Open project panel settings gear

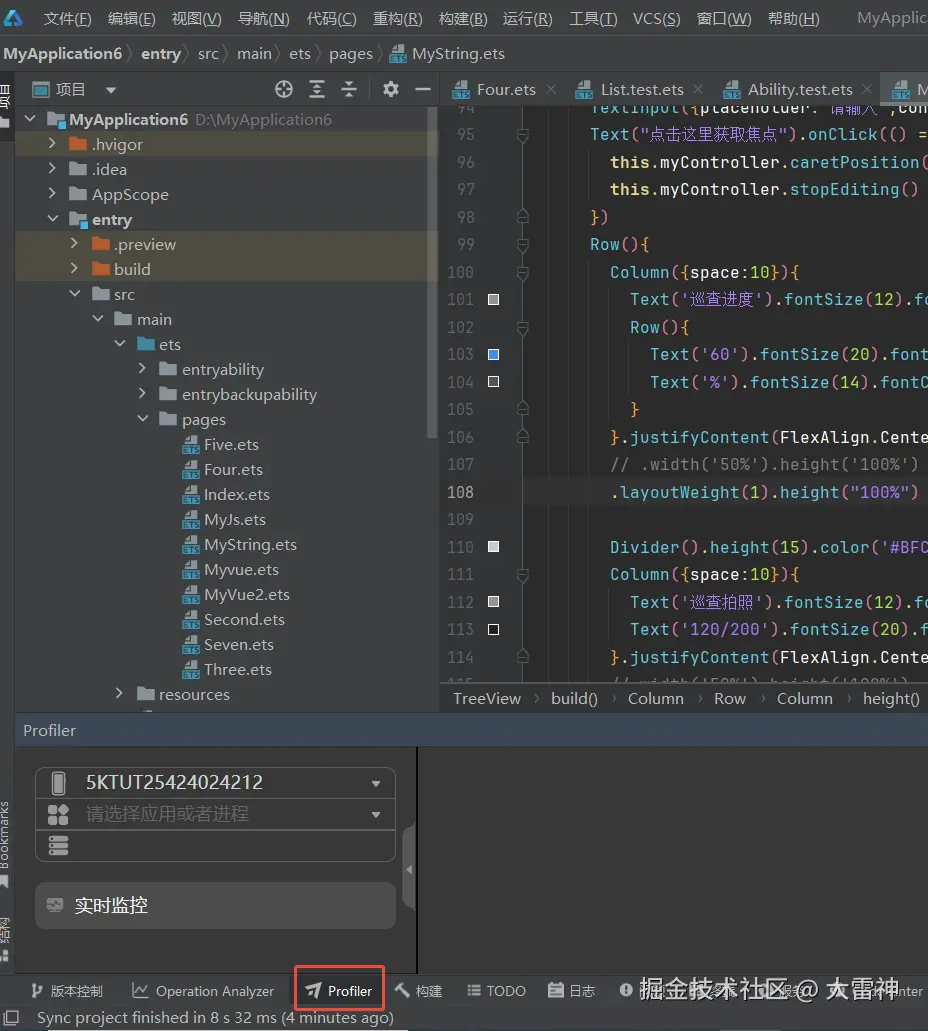pyautogui.click(x=391, y=90)
